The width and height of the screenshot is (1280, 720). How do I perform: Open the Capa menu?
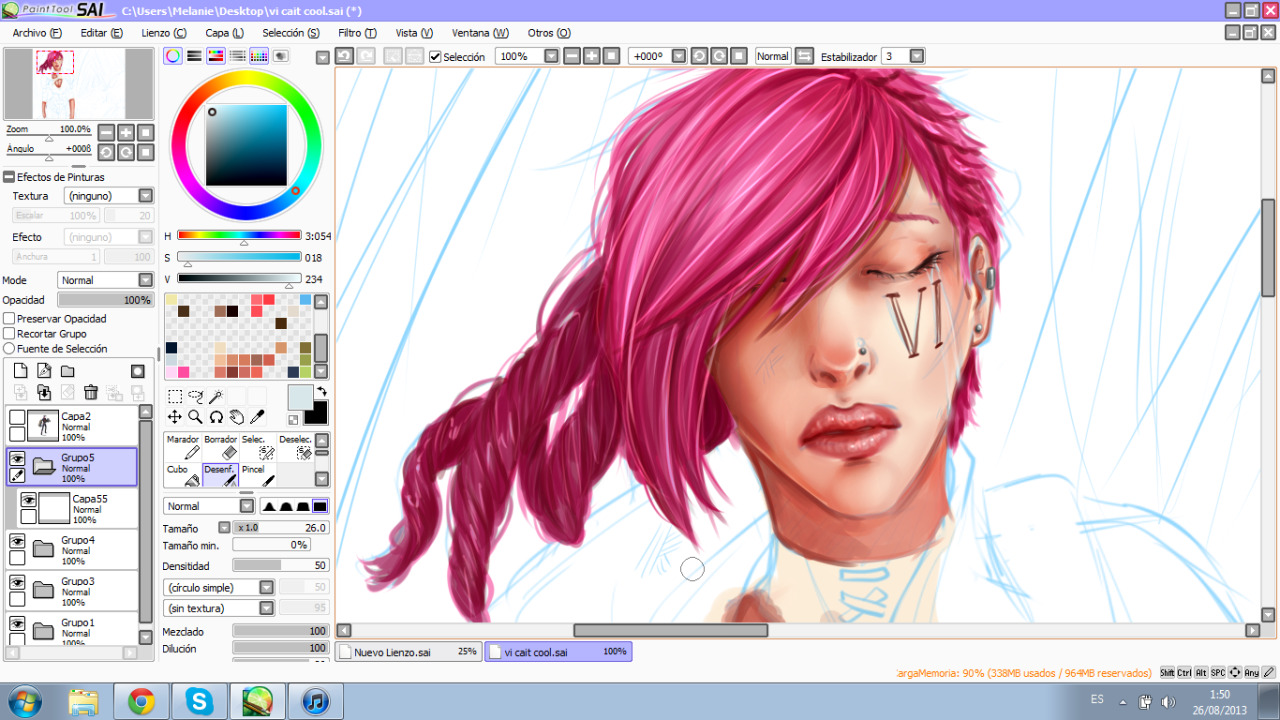(x=224, y=33)
